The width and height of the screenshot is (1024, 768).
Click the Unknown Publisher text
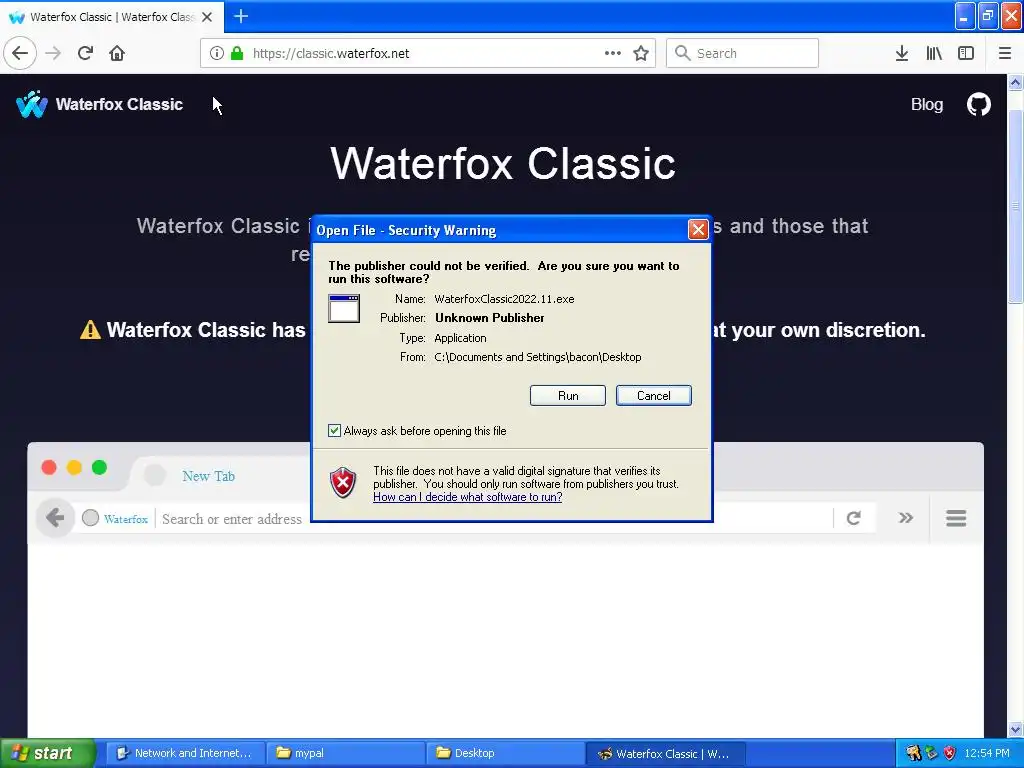coord(490,318)
